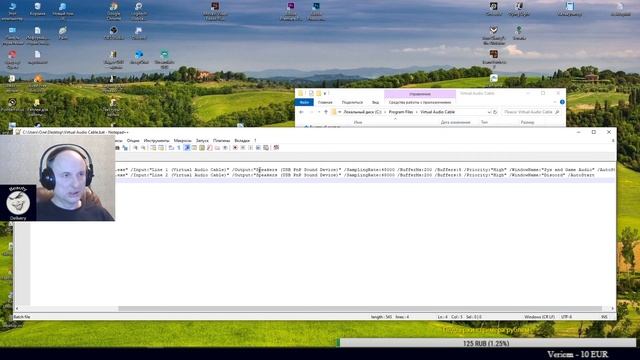Click Windows (CR LF) in status bar

click(x=539, y=317)
